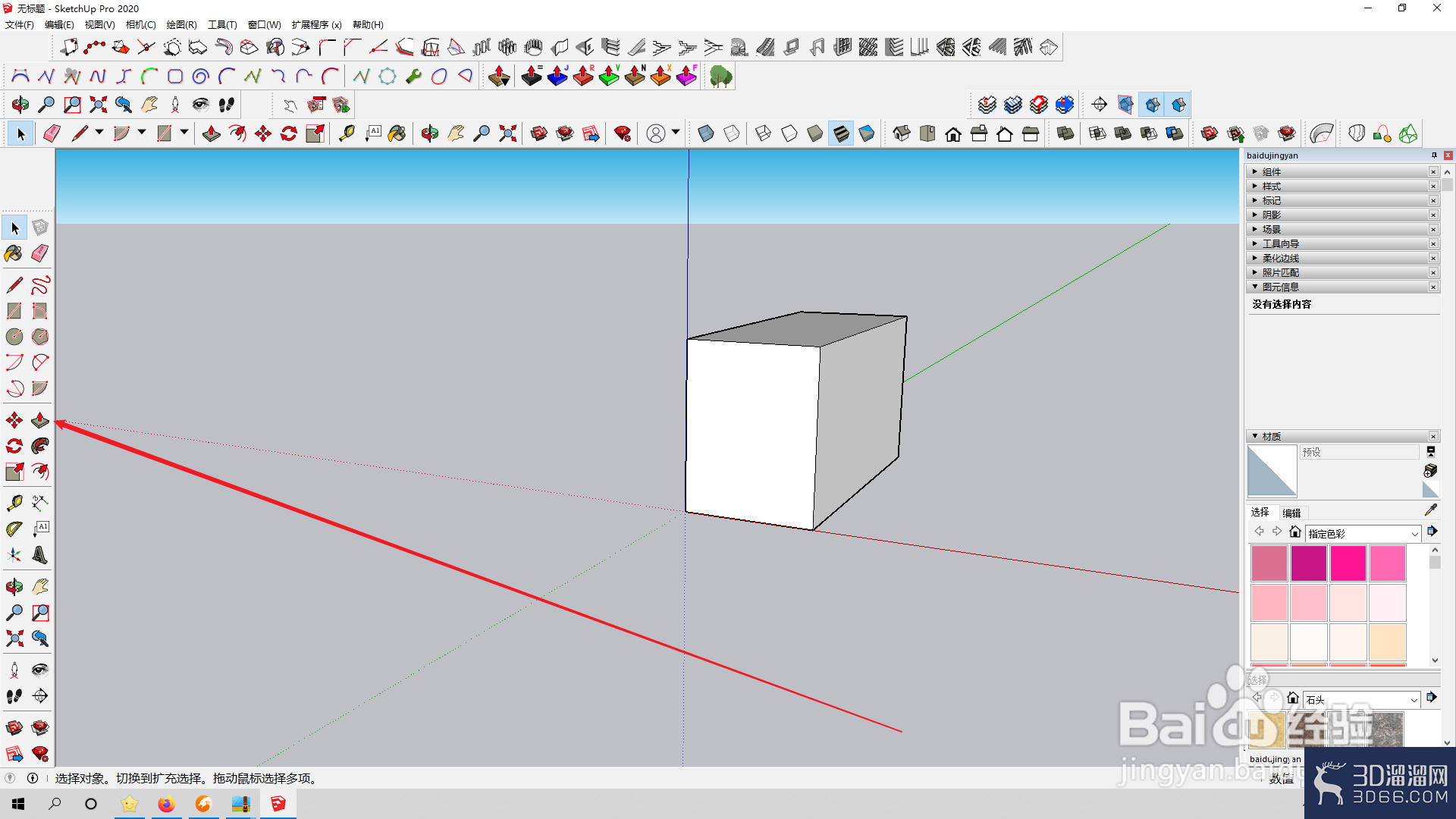Pick the Paint Bucket tool in left toolbar
The height and width of the screenshot is (819, 1456).
coord(14,253)
